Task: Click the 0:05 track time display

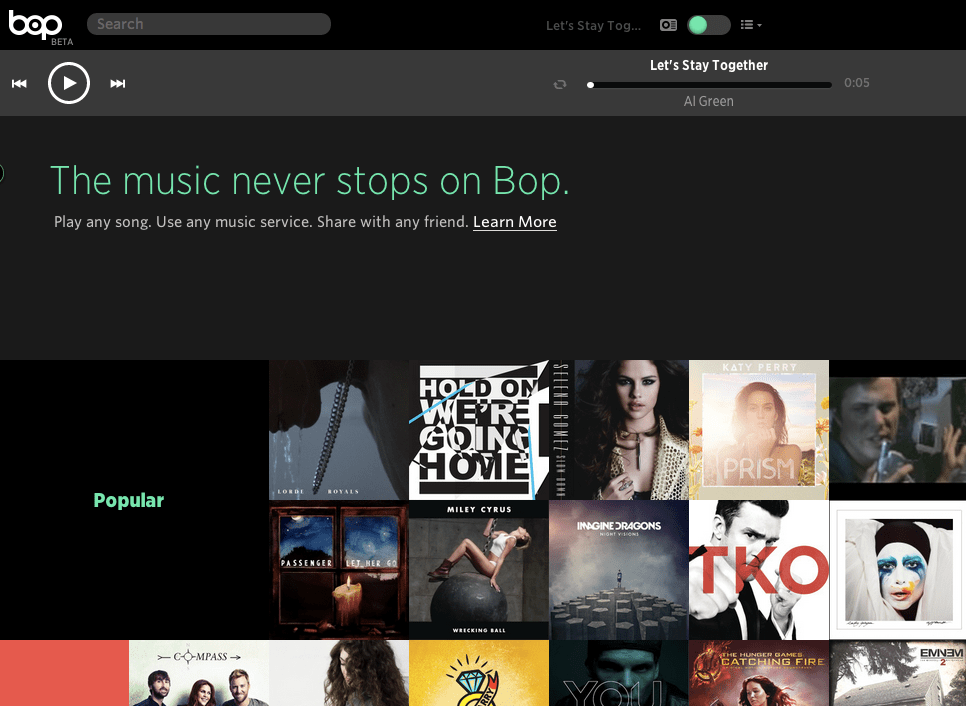Action: coord(856,83)
